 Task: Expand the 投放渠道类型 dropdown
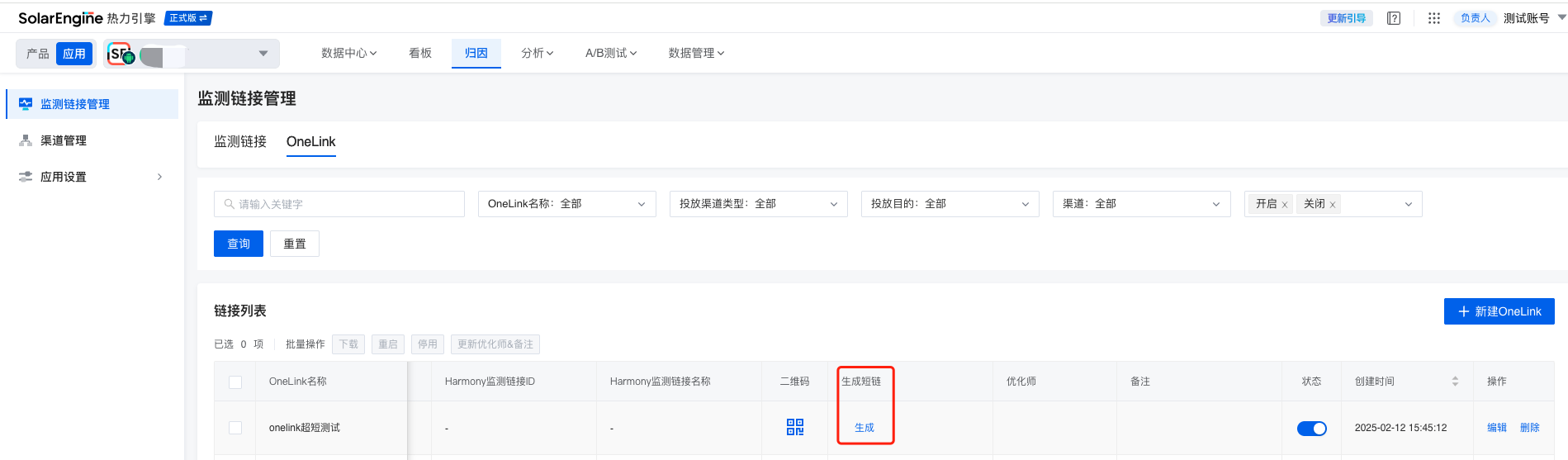[x=759, y=204]
